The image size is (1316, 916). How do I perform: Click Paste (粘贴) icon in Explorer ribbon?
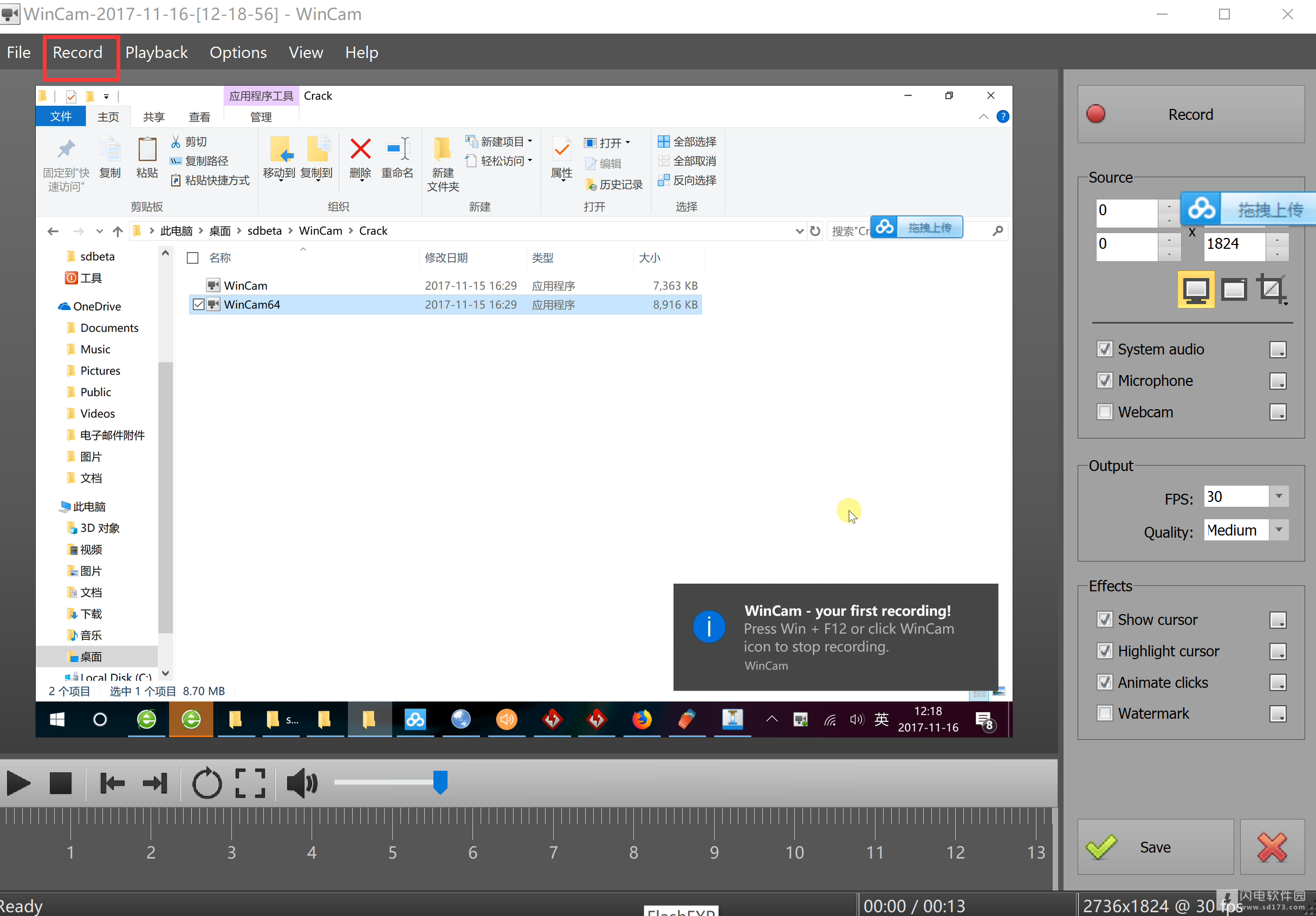tap(147, 159)
